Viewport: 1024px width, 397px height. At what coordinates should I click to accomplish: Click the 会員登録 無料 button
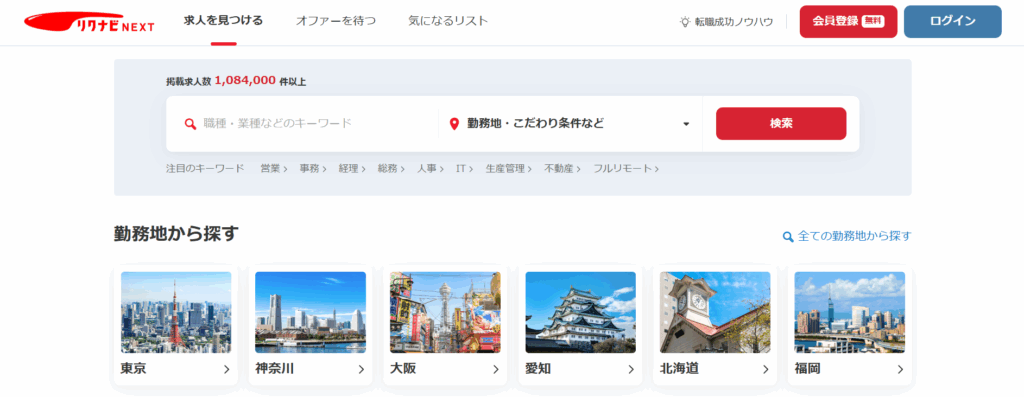pyautogui.click(x=848, y=22)
